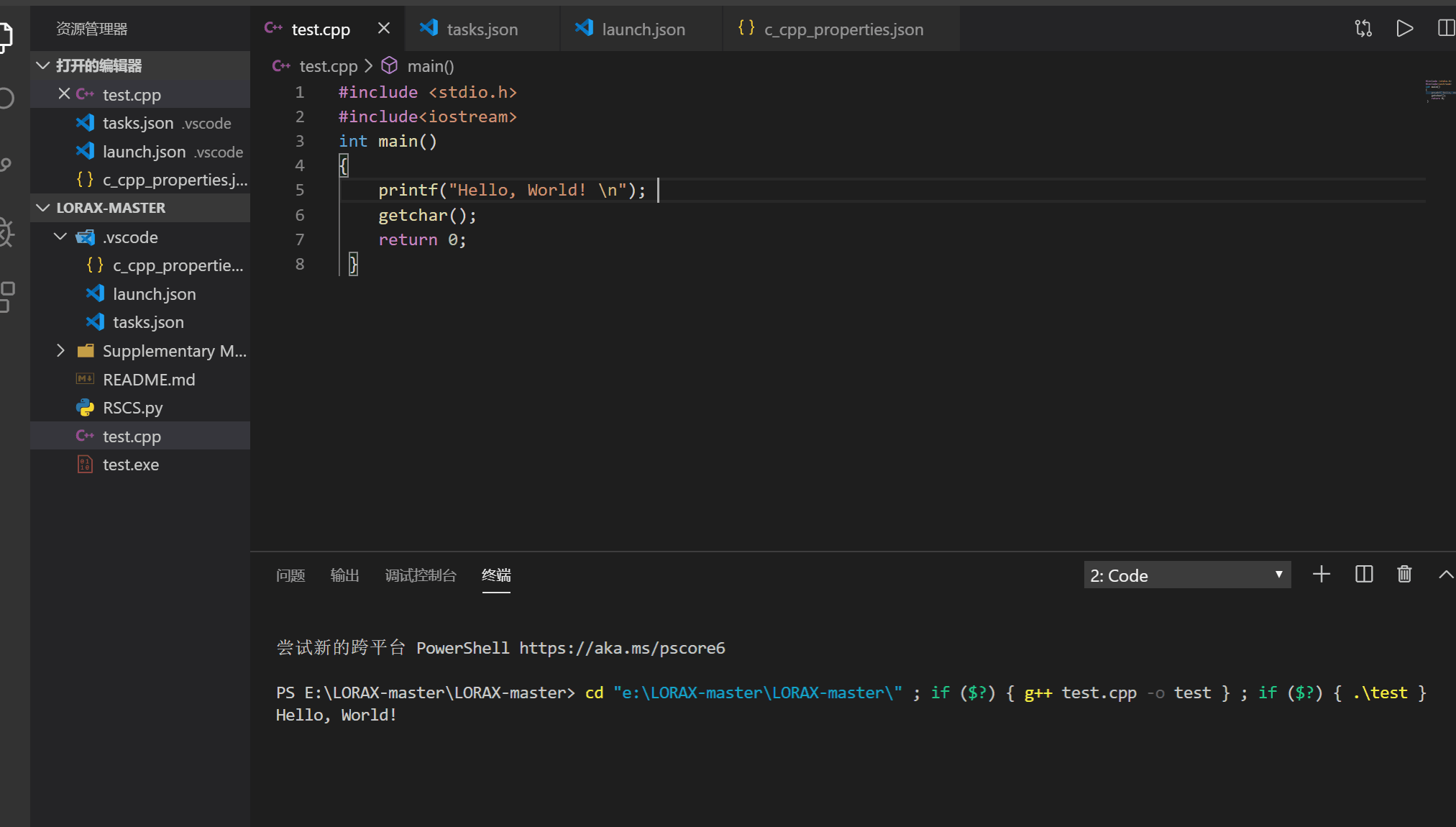Open README.md from the explorer
This screenshot has width=1456, height=827.
point(148,380)
